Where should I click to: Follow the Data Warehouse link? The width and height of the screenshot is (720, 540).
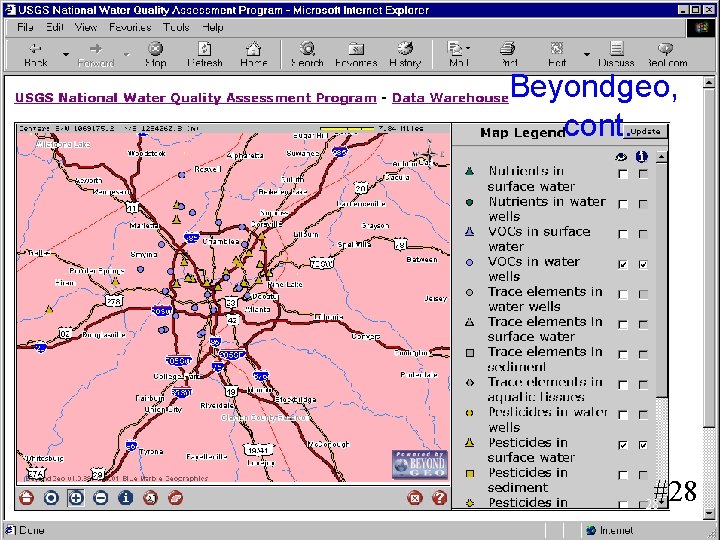tap(450, 98)
